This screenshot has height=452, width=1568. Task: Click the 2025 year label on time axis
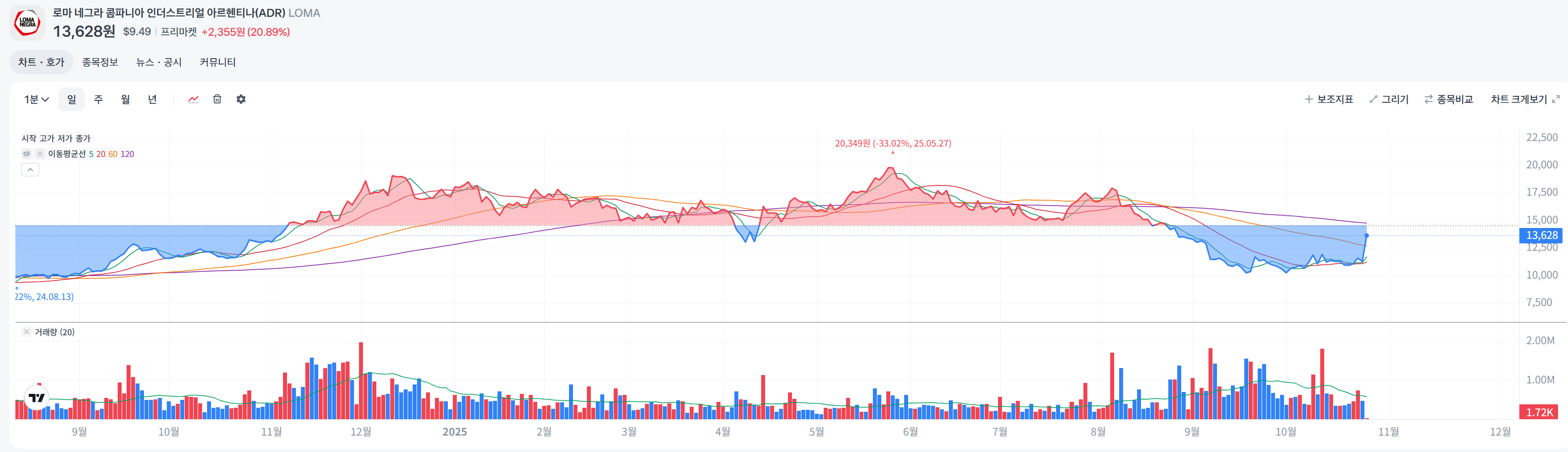tap(455, 432)
